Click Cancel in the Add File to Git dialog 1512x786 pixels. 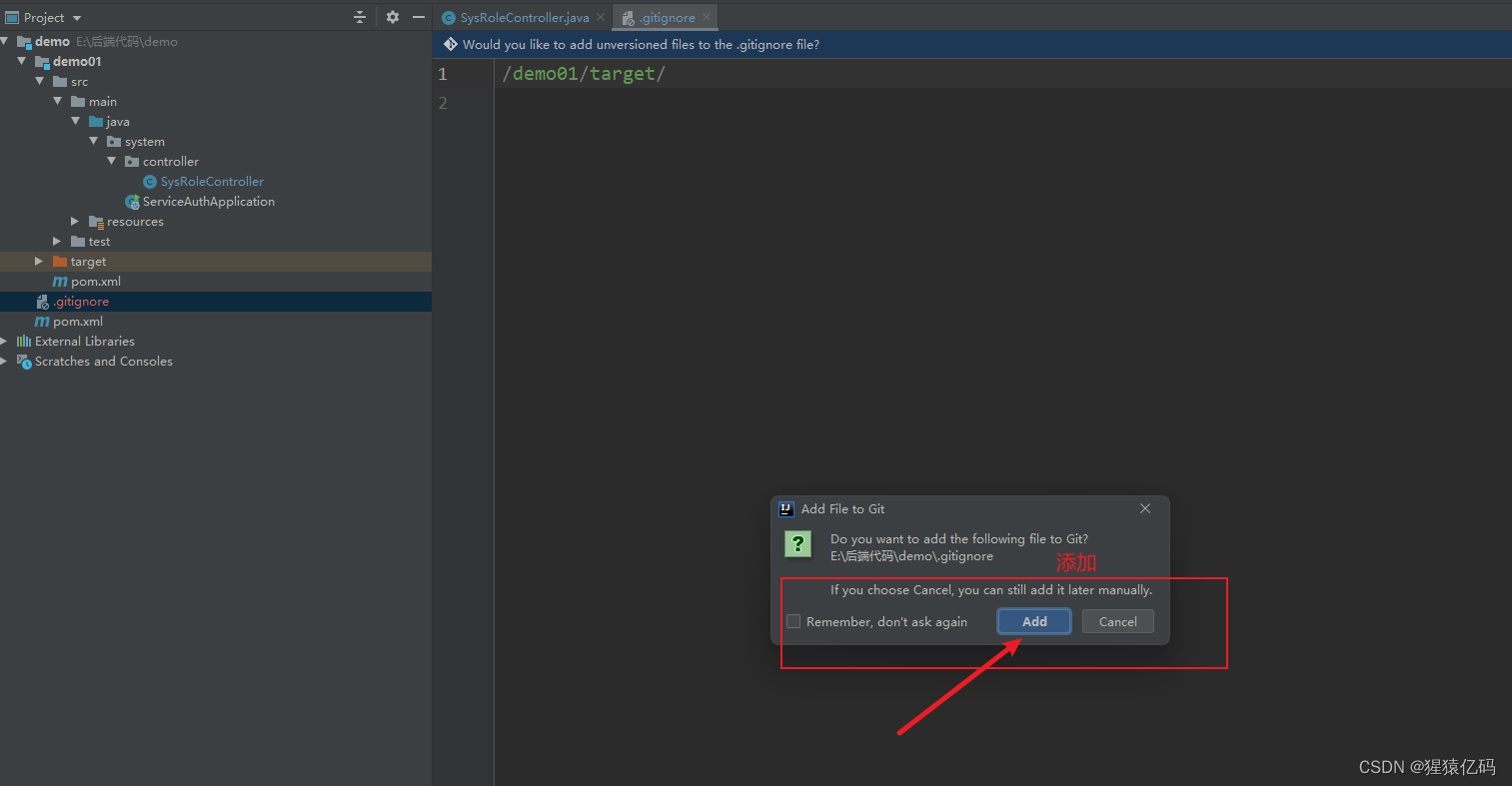coord(1117,621)
